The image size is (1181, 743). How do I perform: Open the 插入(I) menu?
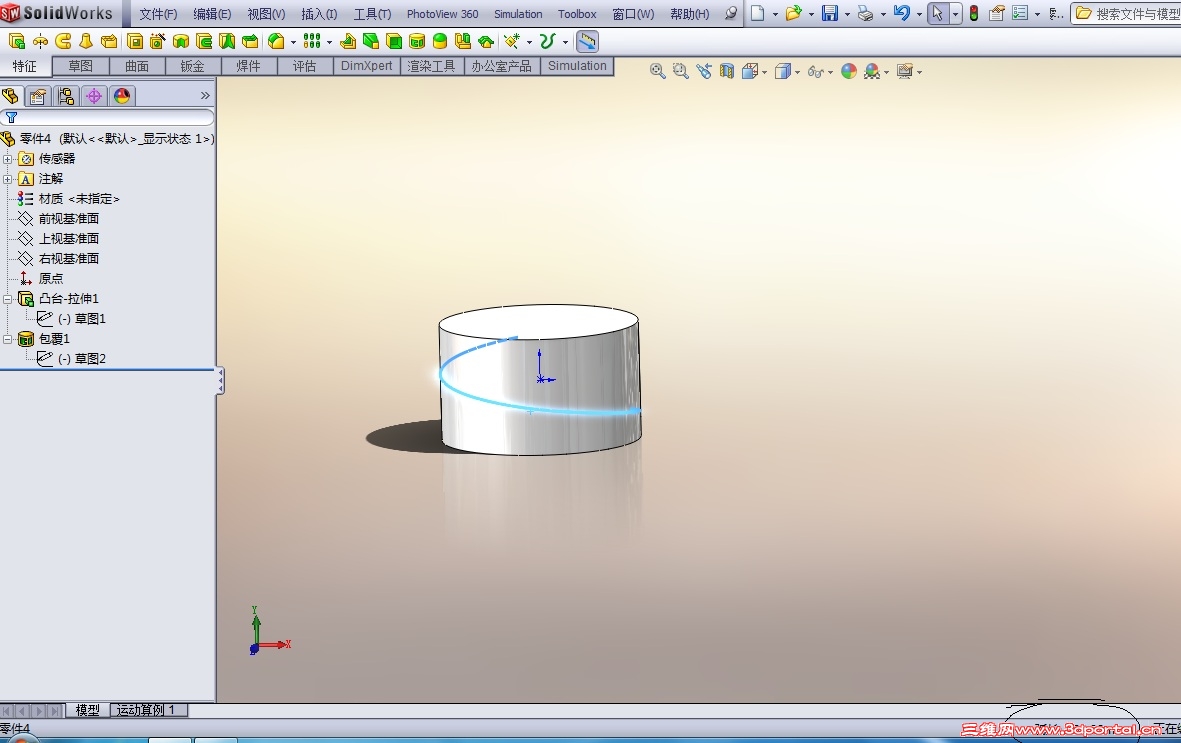(x=319, y=14)
